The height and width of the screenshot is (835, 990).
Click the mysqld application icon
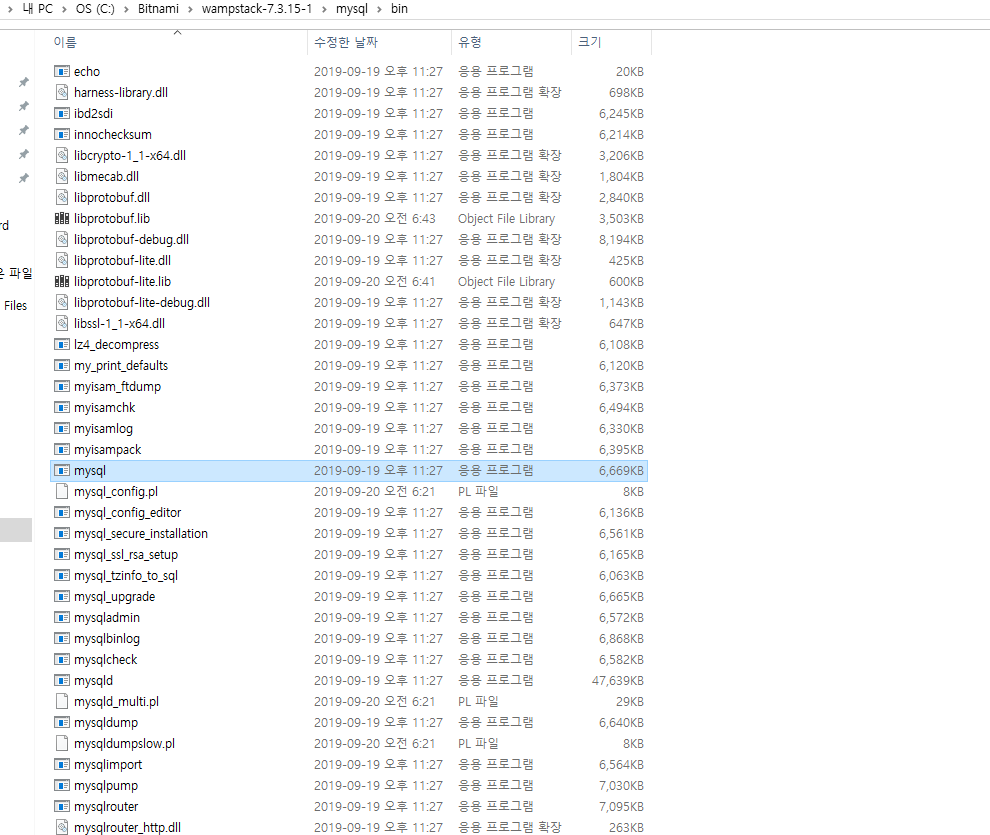pos(62,680)
